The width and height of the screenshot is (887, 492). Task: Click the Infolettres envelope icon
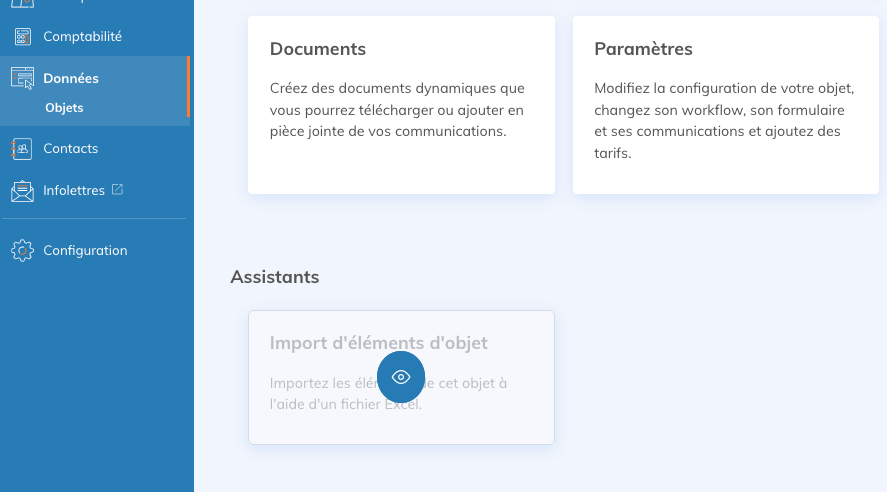(x=22, y=191)
